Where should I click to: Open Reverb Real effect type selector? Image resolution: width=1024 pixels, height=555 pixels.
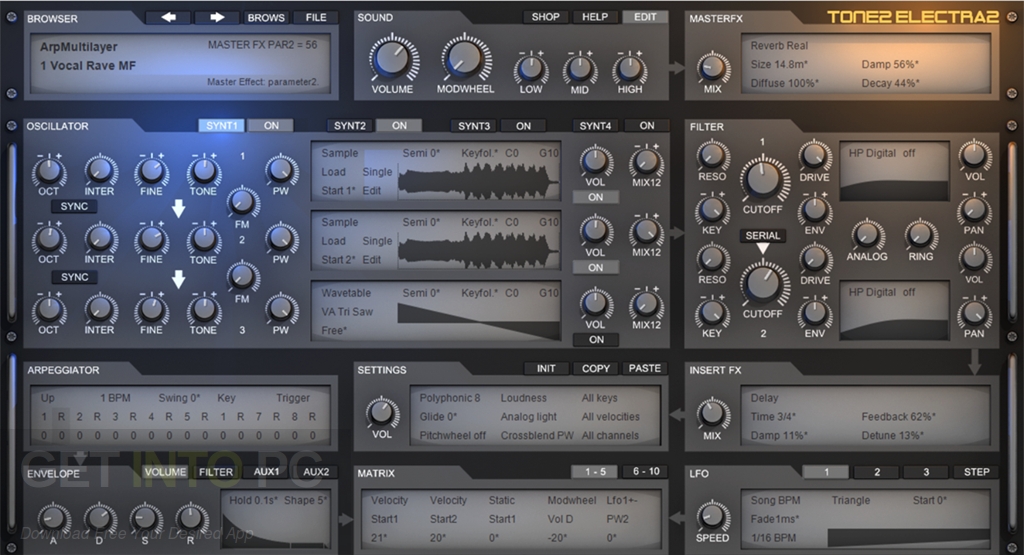779,46
